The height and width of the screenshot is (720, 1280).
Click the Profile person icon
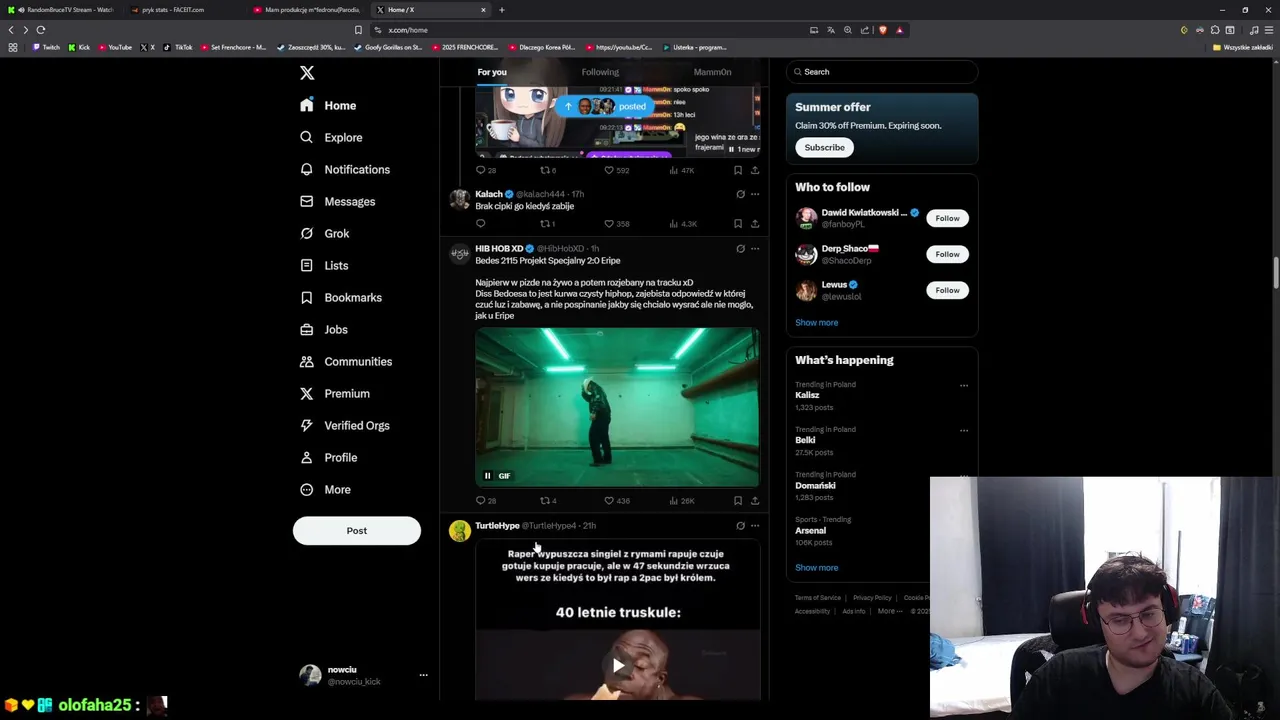pyautogui.click(x=306, y=457)
